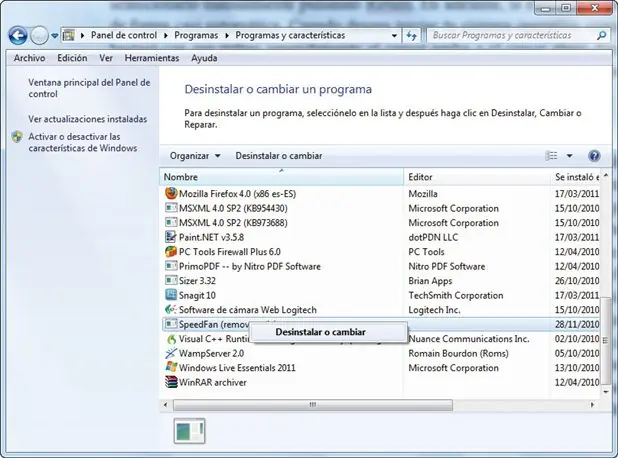Click the Control Panel icon in address bar
The height and width of the screenshot is (458, 618).
coord(69,35)
